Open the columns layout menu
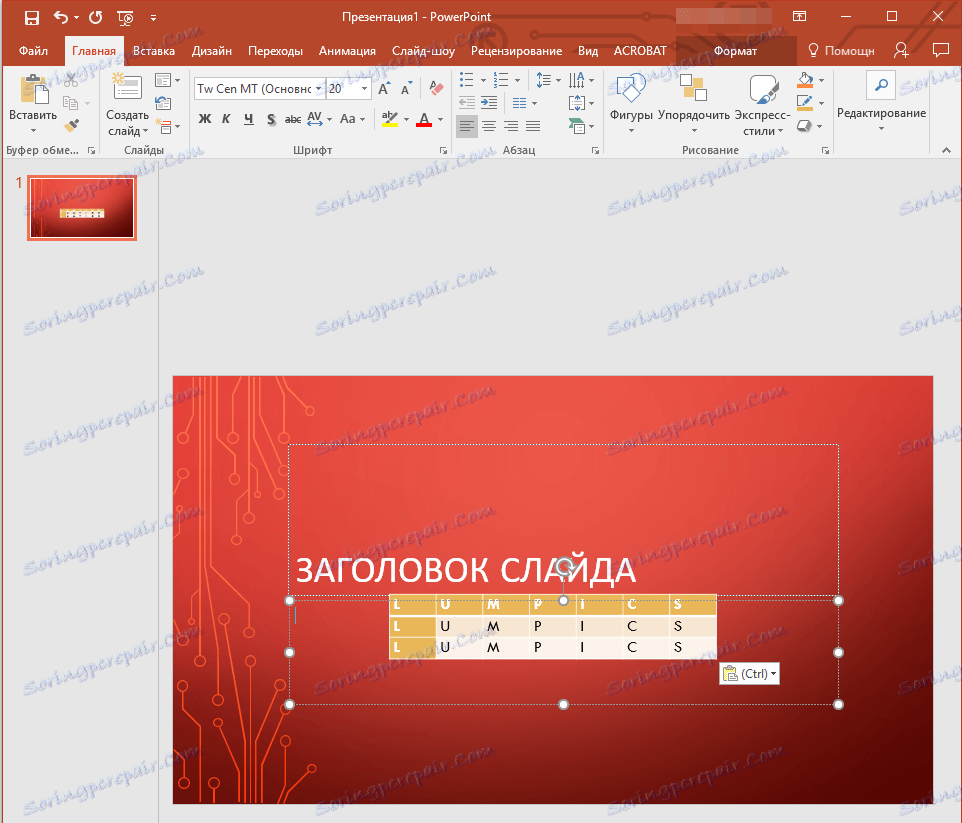The width and height of the screenshot is (962, 823). click(x=524, y=102)
